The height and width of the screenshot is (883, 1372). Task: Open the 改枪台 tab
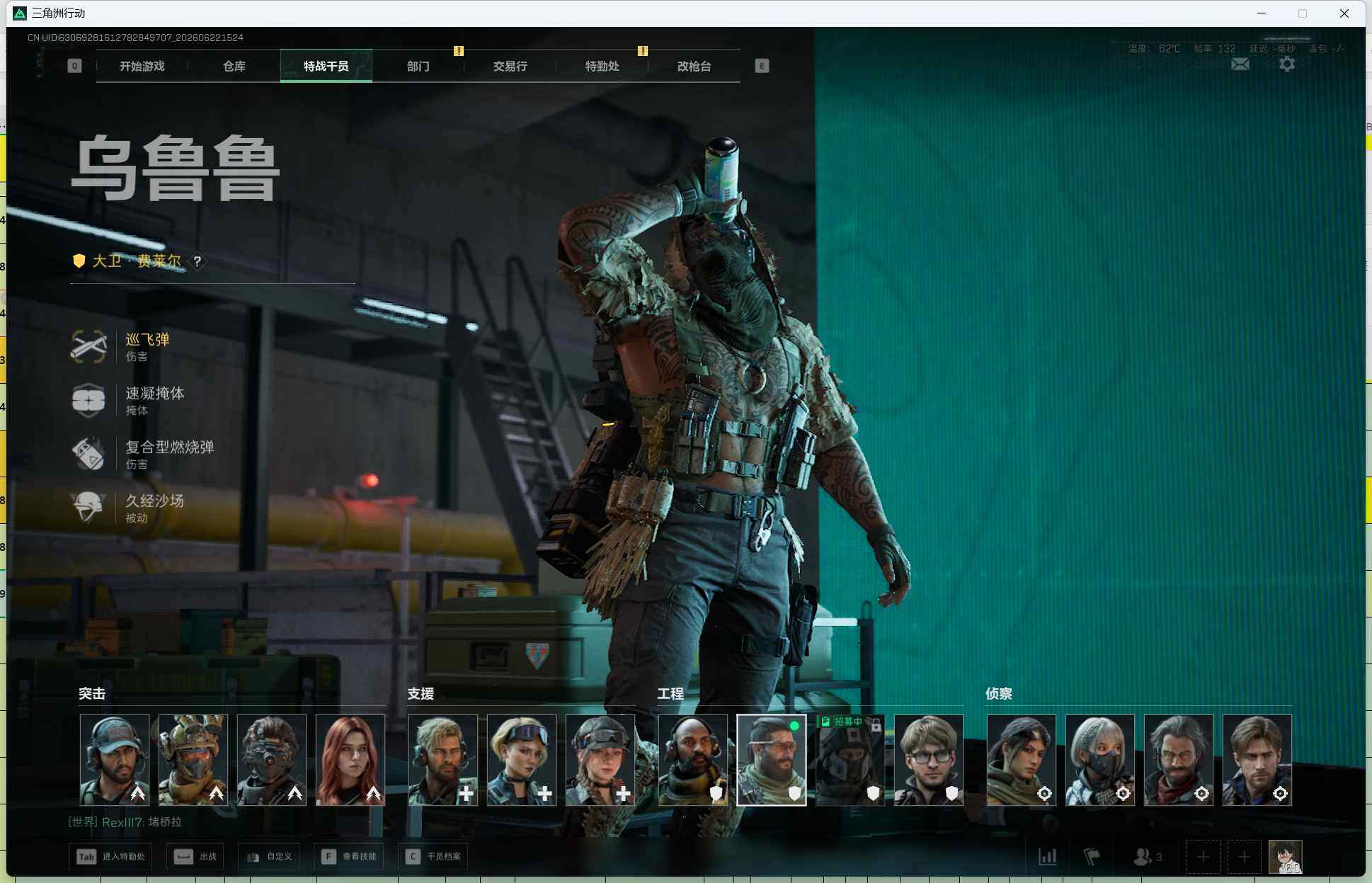tap(694, 66)
